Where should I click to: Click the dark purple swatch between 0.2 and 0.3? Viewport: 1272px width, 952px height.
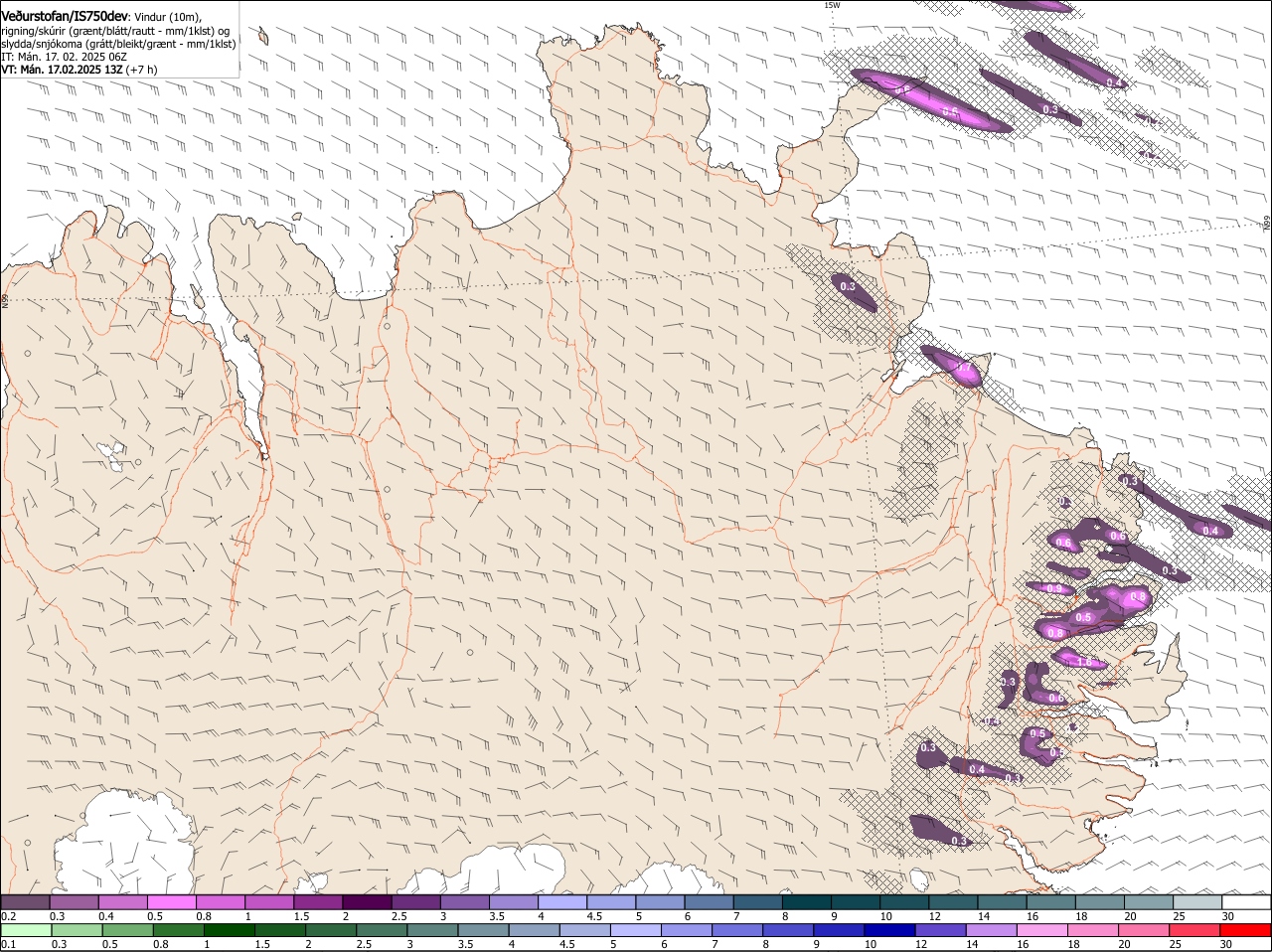[x=25, y=901]
